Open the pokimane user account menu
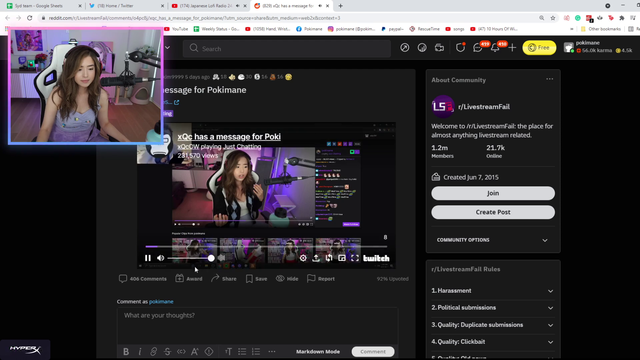 point(598,47)
